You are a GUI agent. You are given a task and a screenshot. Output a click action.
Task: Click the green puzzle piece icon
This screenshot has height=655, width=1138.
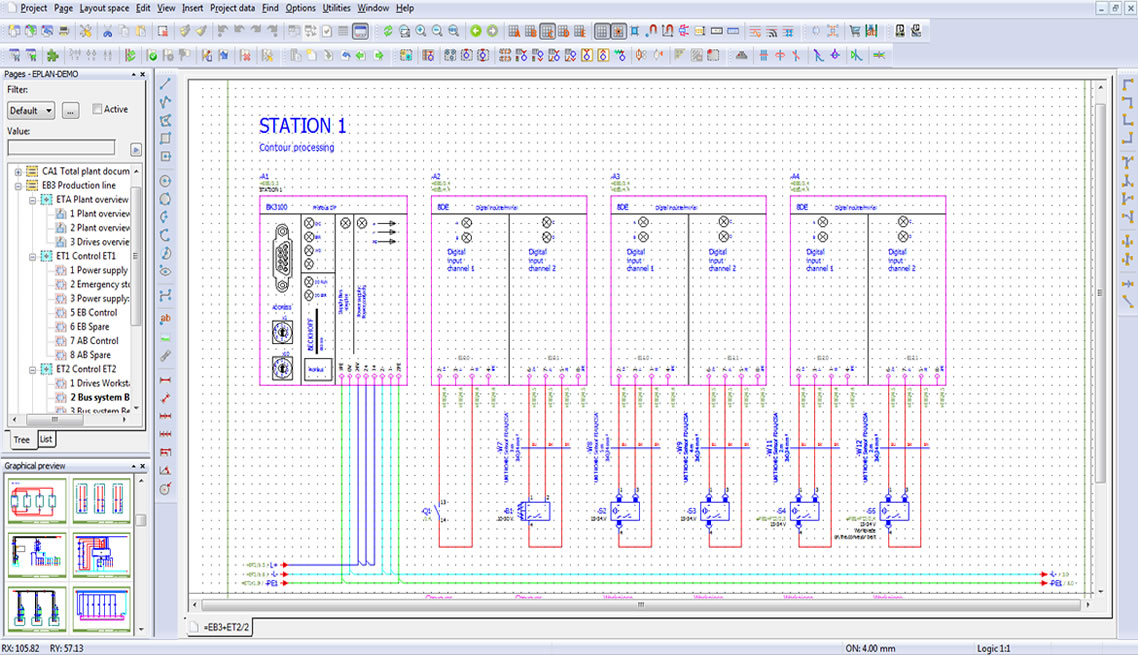52,55
